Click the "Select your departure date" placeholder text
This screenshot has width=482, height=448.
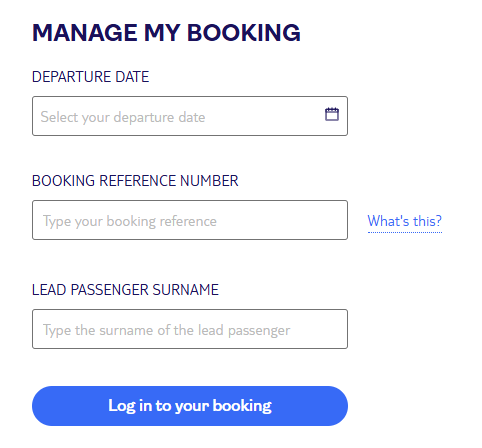(123, 117)
